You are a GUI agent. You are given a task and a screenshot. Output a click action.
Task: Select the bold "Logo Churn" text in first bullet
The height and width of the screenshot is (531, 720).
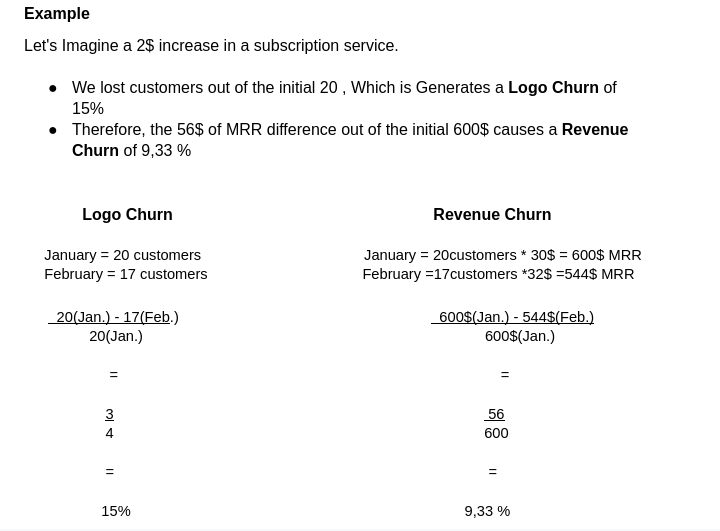coord(553,88)
